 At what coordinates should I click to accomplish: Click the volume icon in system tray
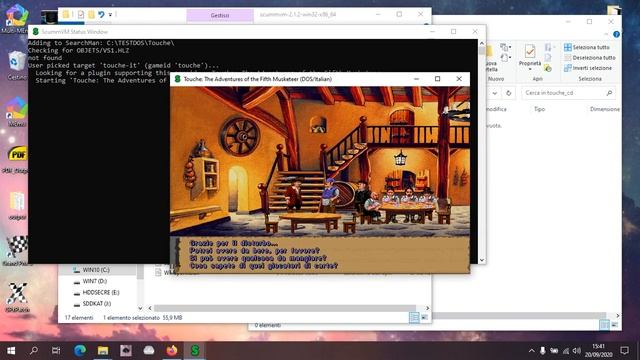(x=576, y=351)
